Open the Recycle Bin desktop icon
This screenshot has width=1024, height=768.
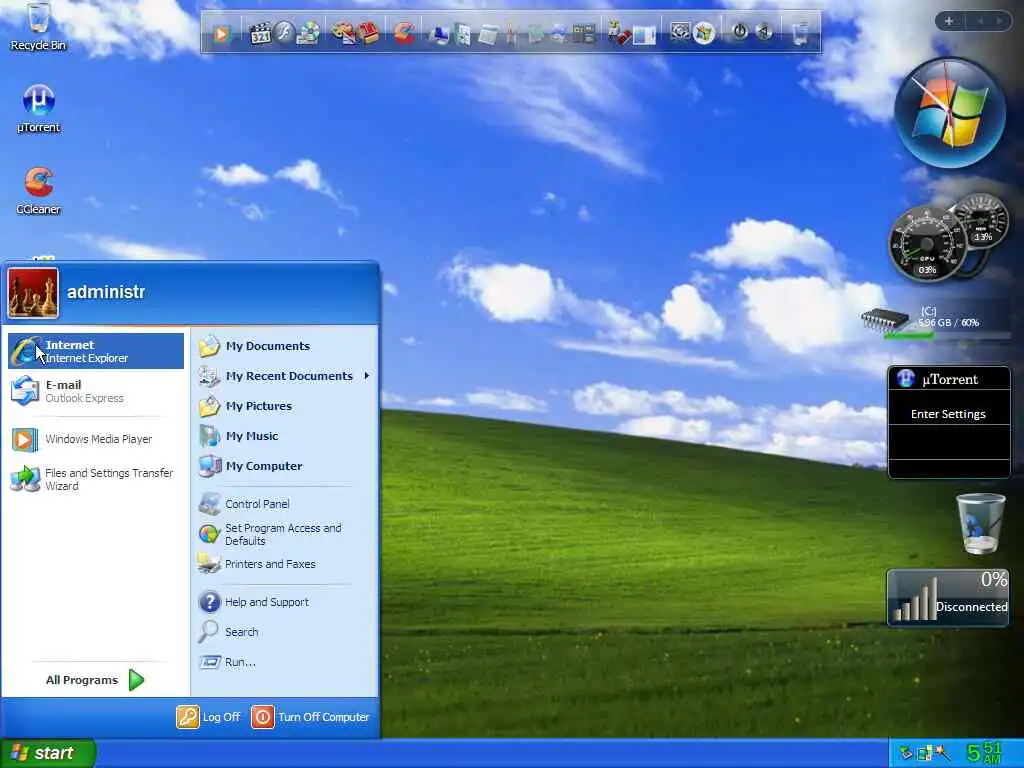(x=38, y=26)
